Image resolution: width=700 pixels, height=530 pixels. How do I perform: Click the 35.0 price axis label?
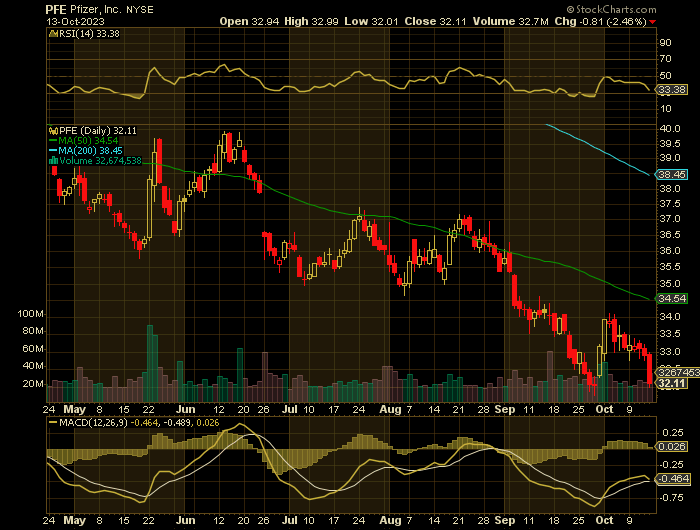point(670,284)
